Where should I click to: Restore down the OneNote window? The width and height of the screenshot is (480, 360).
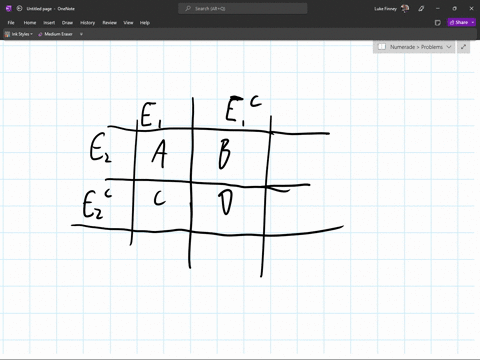[x=454, y=9]
